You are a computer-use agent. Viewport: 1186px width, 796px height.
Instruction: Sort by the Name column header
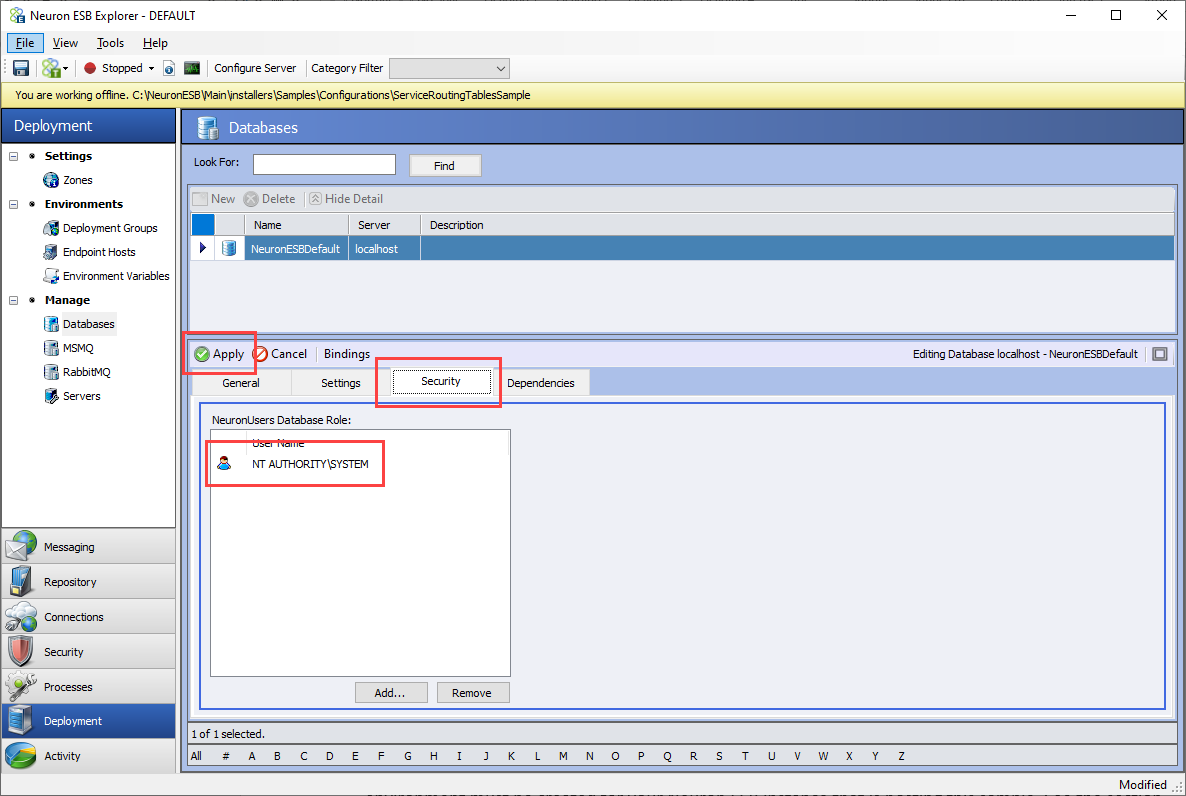[x=296, y=225]
